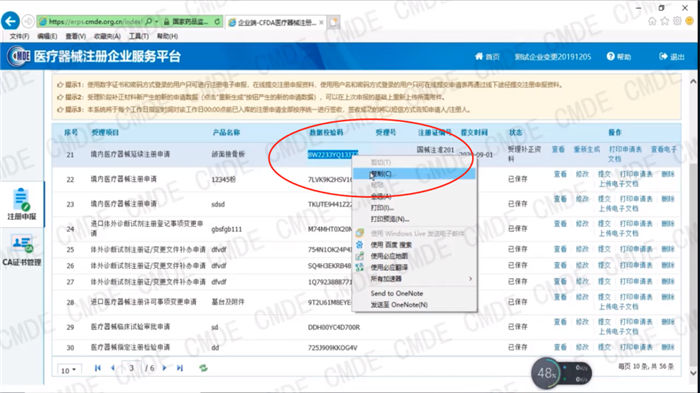The height and width of the screenshot is (393, 700).
Task: Open the 工具(T) menu
Action: click(139, 36)
